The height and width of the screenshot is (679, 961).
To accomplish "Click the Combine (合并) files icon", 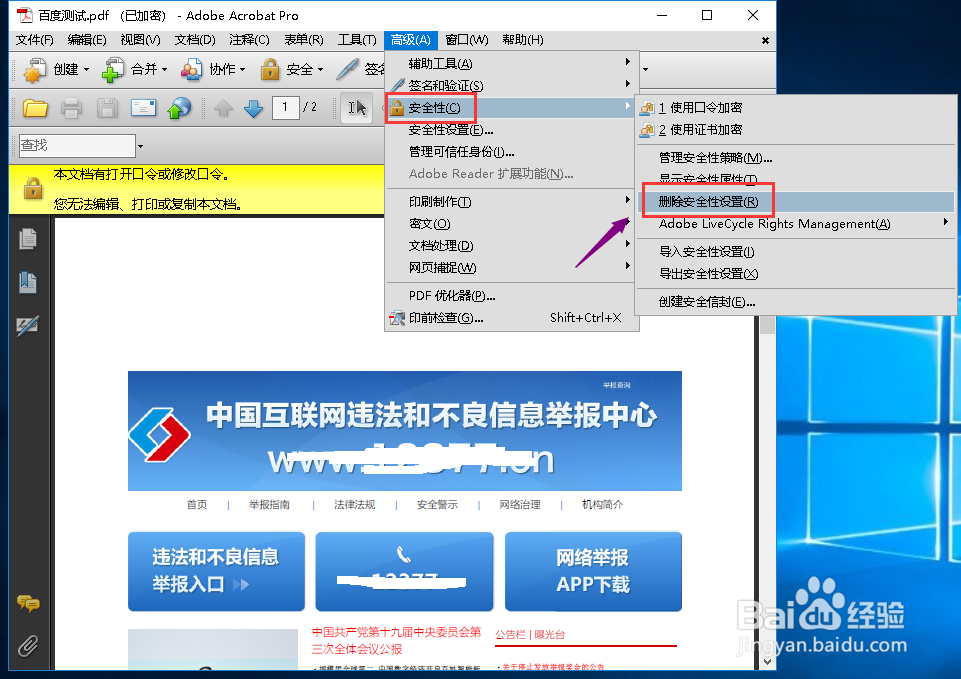I will [x=113, y=69].
